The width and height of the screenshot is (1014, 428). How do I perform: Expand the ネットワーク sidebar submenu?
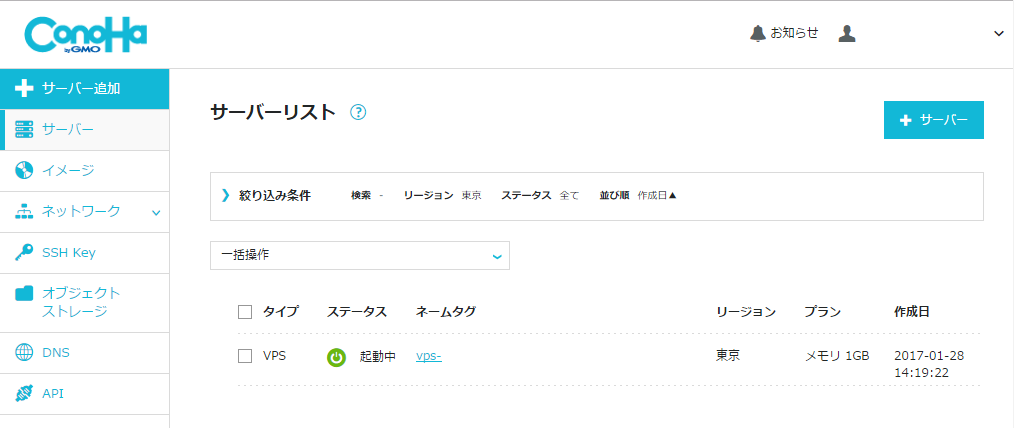point(155,212)
